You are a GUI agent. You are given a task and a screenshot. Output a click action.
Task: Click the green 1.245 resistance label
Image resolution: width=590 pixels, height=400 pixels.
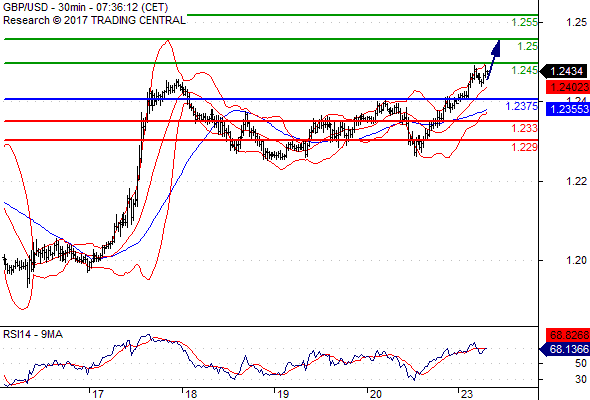pyautogui.click(x=525, y=70)
